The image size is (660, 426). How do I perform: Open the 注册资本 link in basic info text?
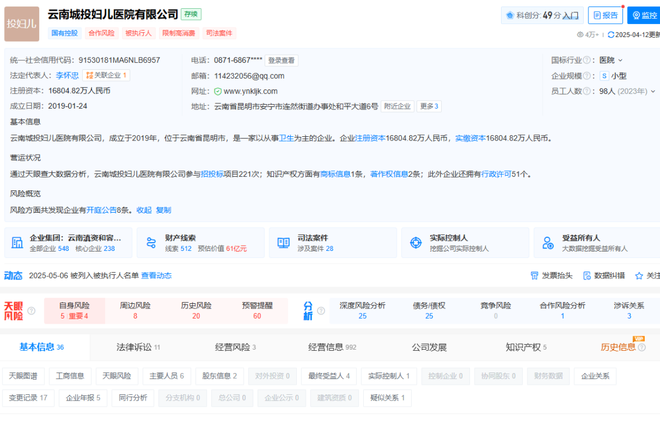coord(370,138)
